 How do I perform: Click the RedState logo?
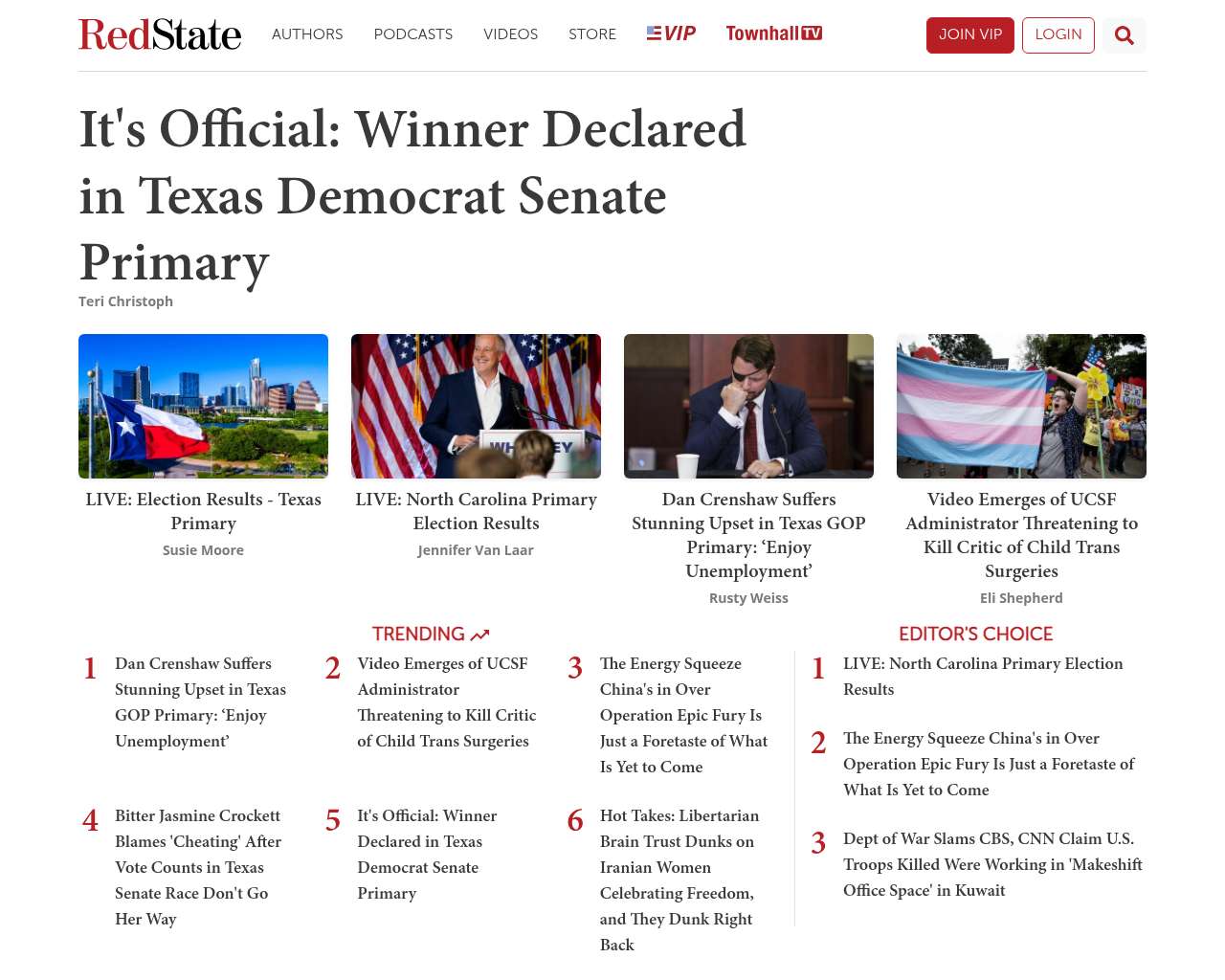[x=160, y=34]
